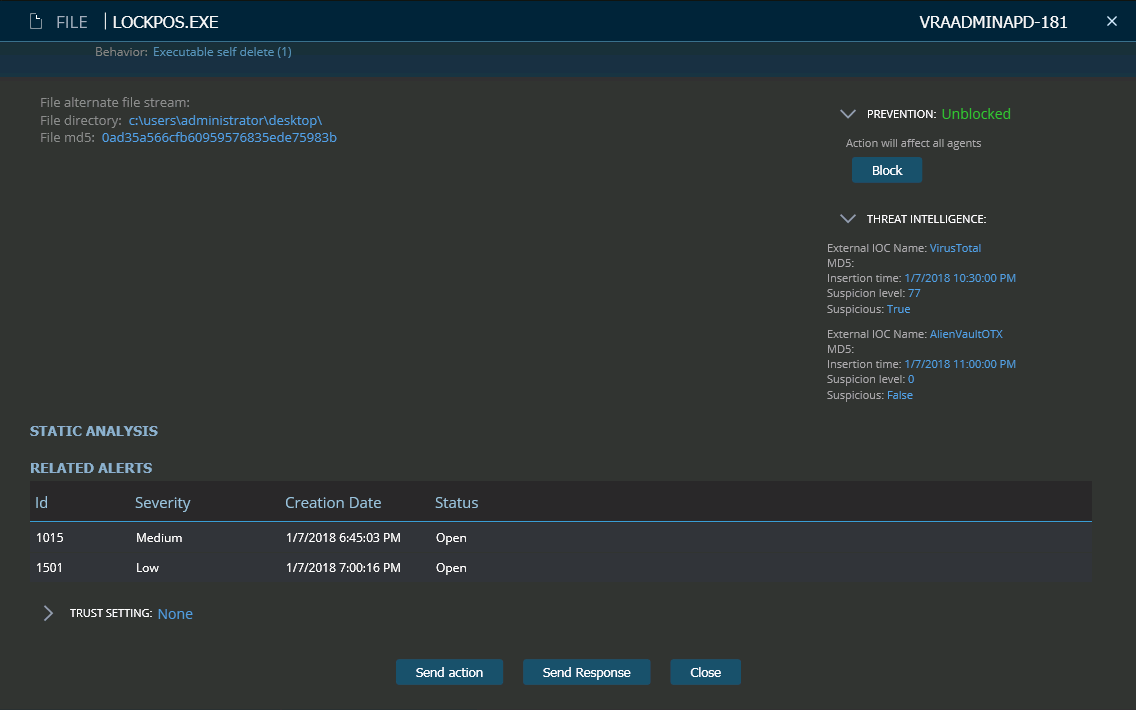Click the Status column header
The image size is (1136, 710).
pos(456,502)
